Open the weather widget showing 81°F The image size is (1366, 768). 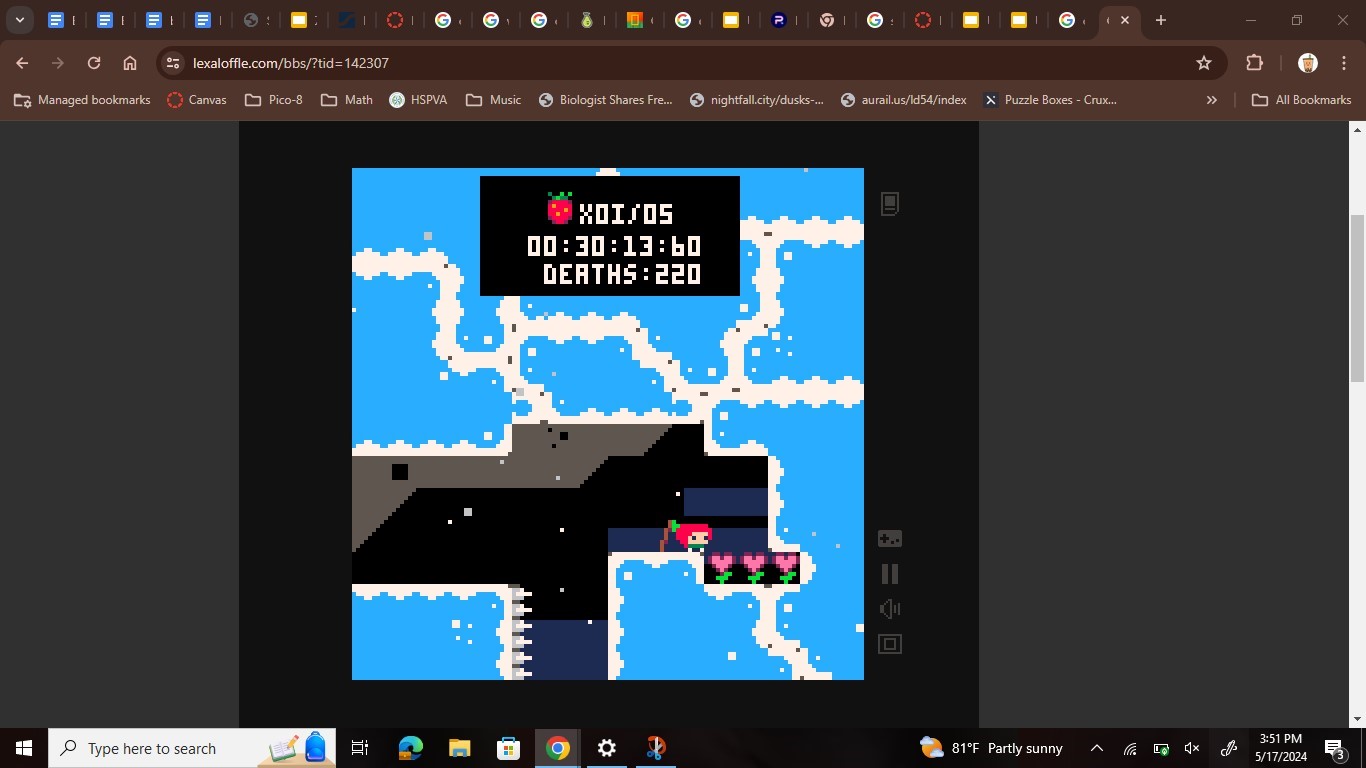tap(992, 748)
